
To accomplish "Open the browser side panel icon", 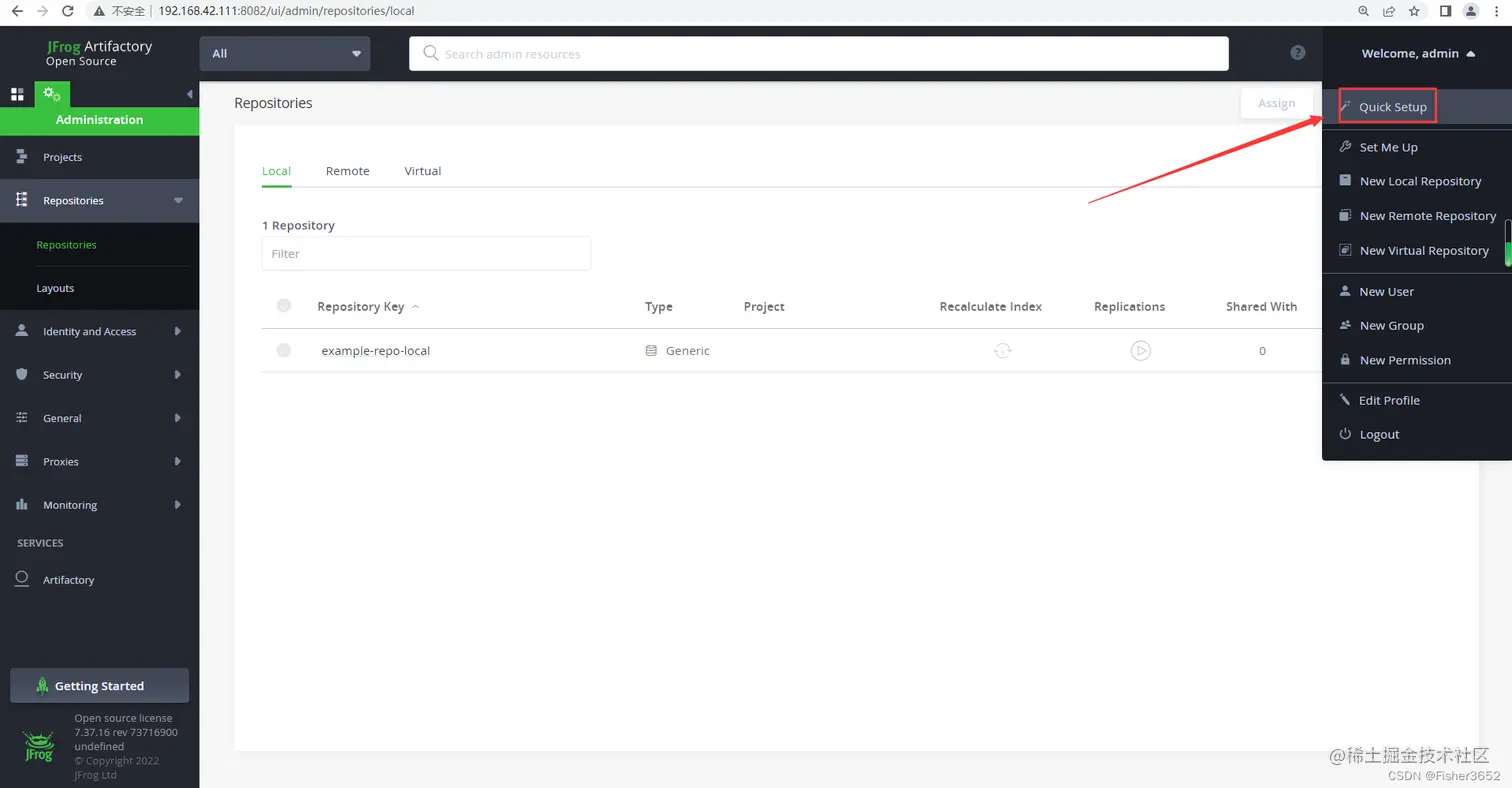I will [x=1445, y=11].
